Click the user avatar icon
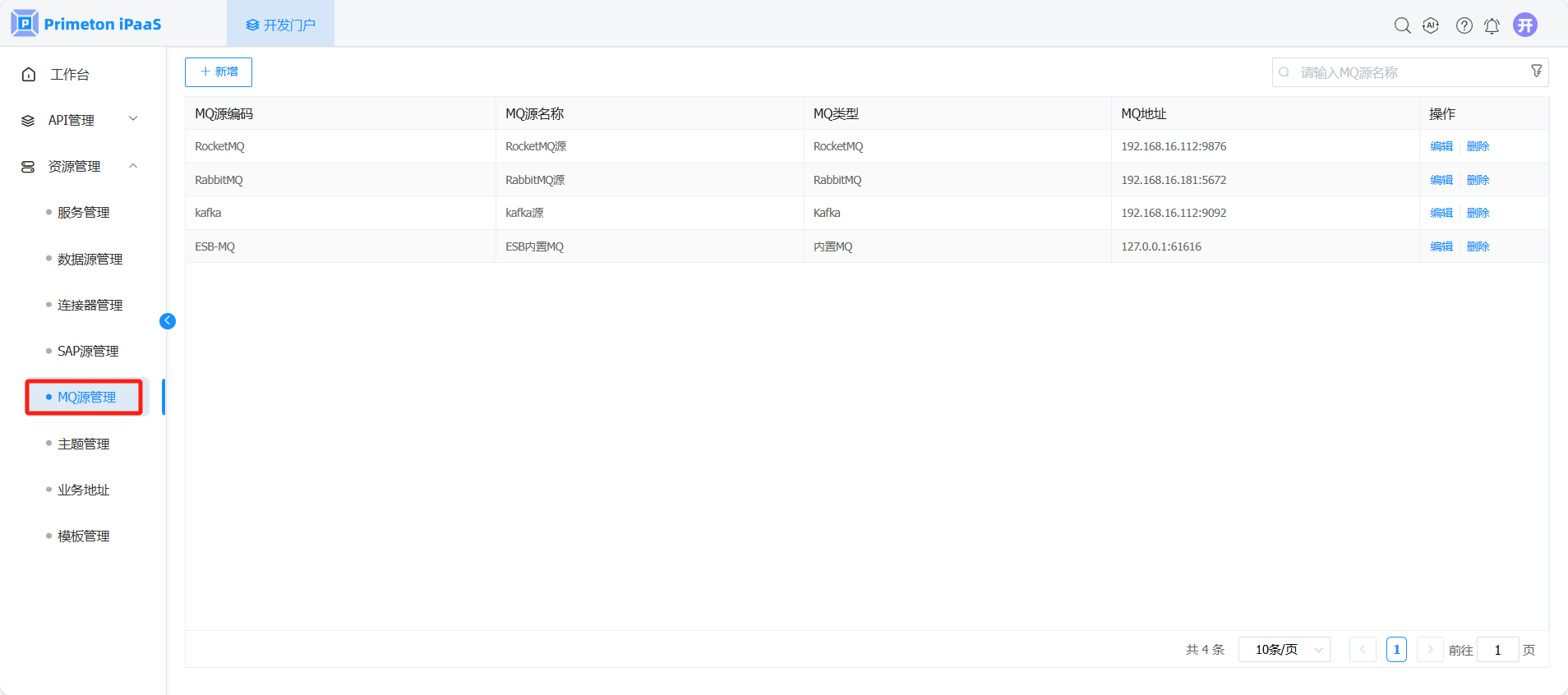Image resolution: width=1568 pixels, height=695 pixels. pyautogui.click(x=1524, y=25)
